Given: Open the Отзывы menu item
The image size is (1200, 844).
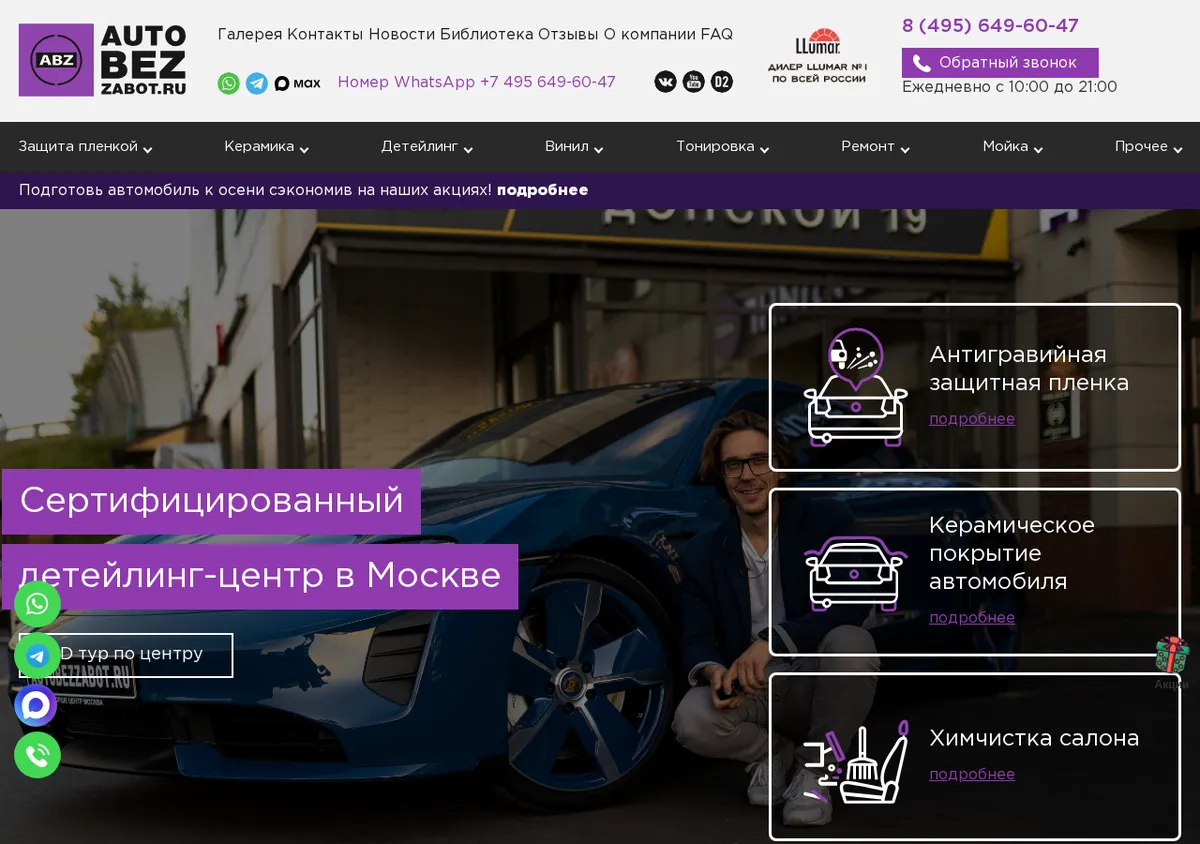Looking at the screenshot, I should [568, 34].
